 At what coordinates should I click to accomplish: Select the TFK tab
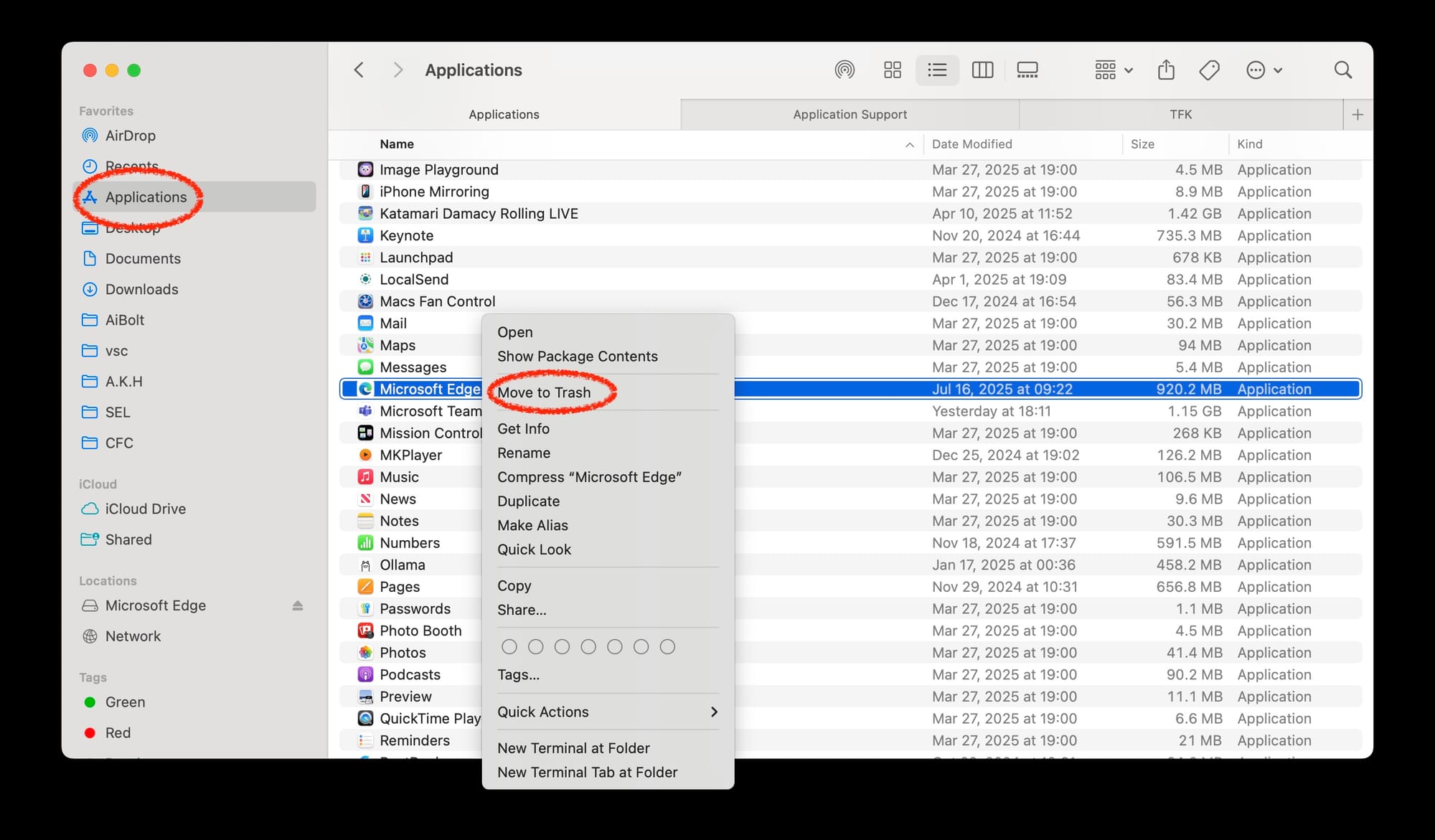1181,115
